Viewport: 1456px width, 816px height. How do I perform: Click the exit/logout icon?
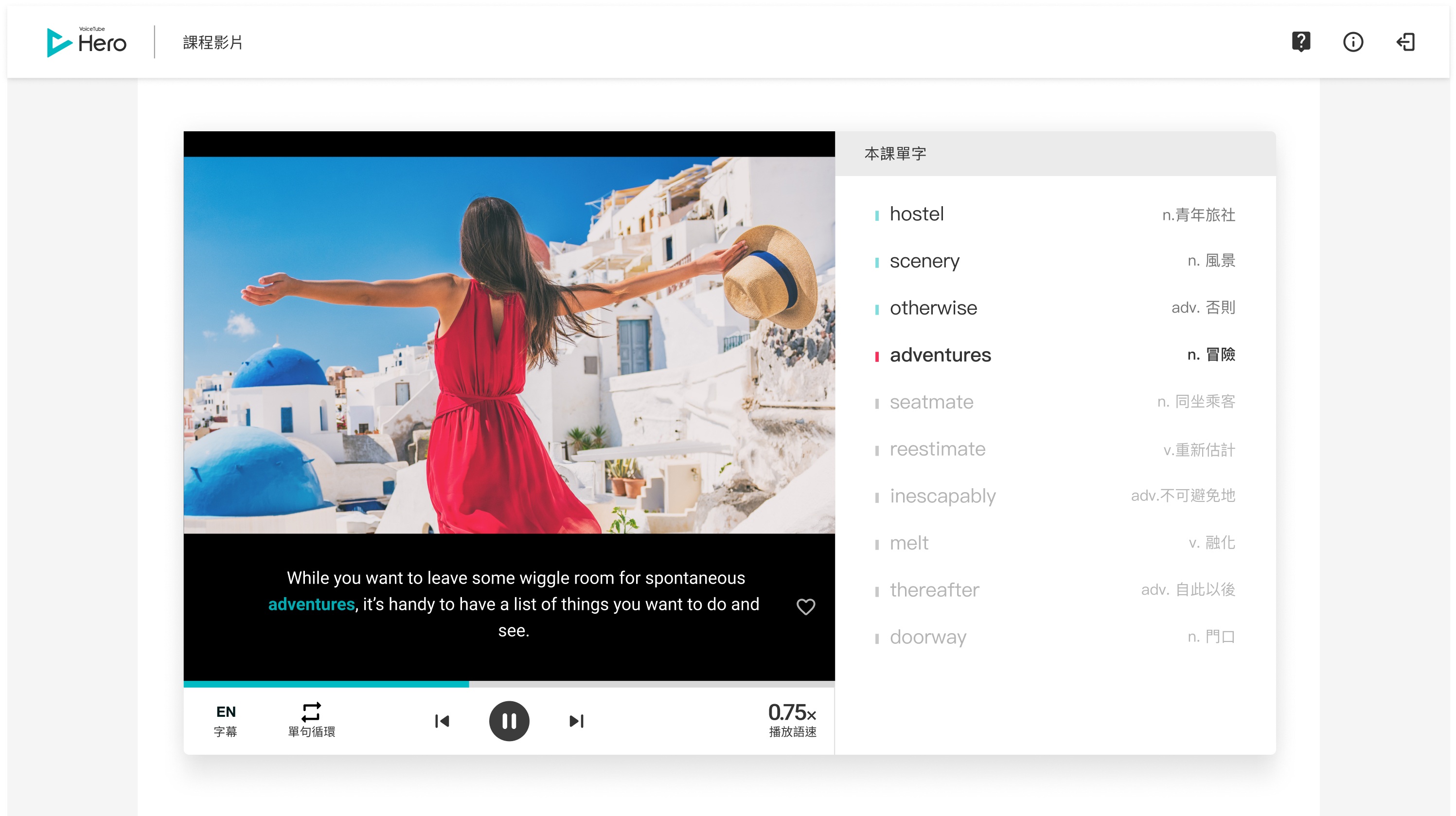tap(1405, 42)
